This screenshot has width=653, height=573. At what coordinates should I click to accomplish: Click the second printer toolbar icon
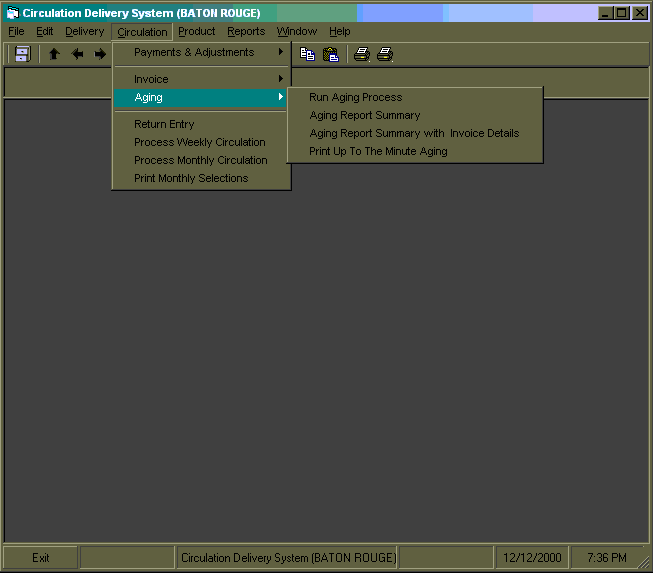(x=385, y=54)
